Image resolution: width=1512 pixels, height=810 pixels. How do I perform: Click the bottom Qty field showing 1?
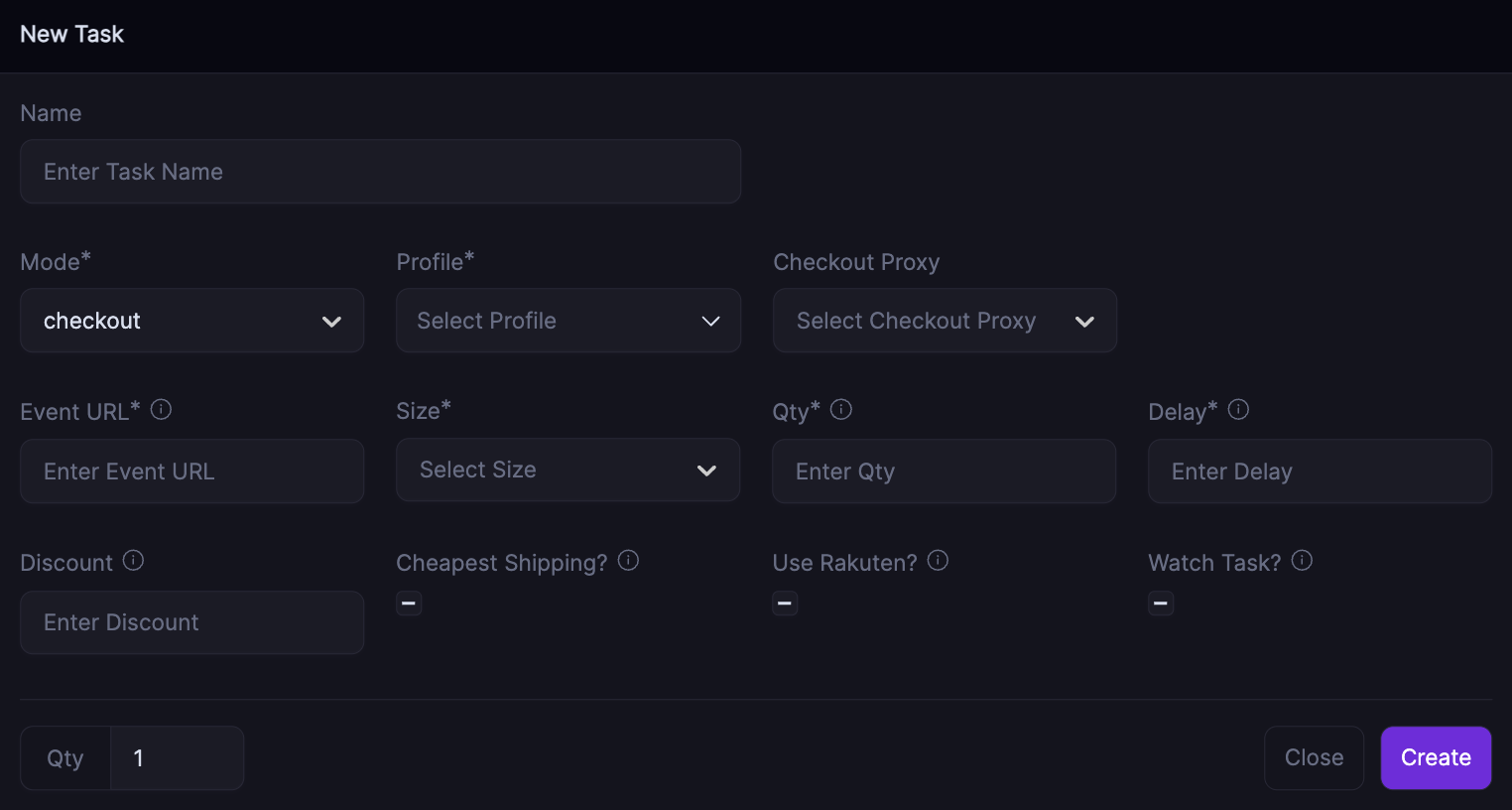tap(177, 758)
